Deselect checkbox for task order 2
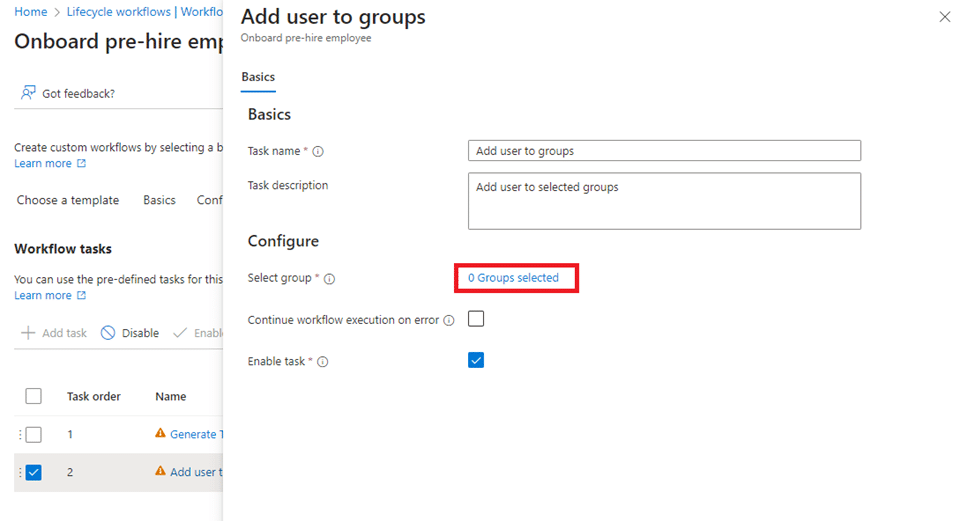 [33, 472]
